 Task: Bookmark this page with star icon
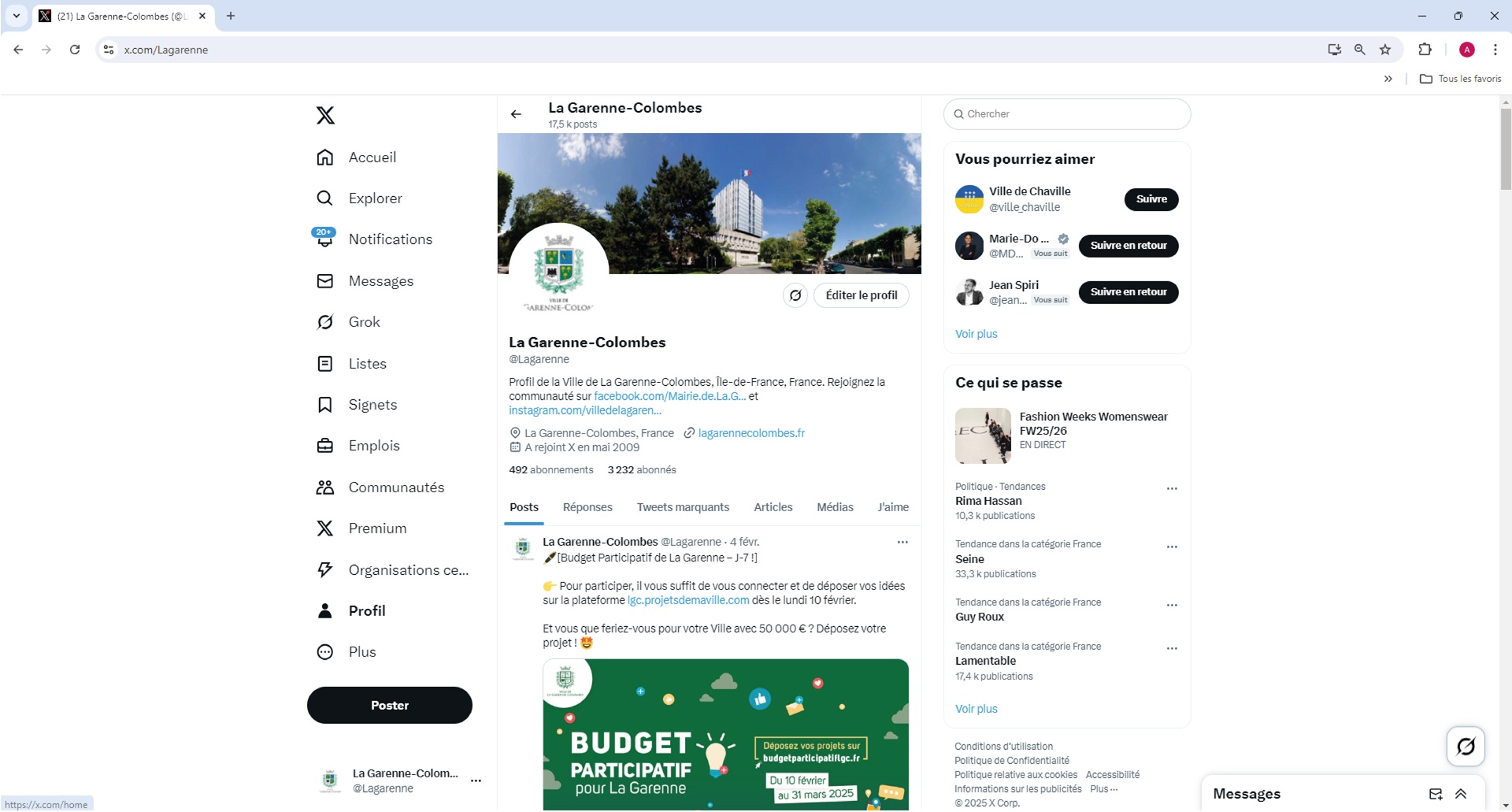point(1384,50)
